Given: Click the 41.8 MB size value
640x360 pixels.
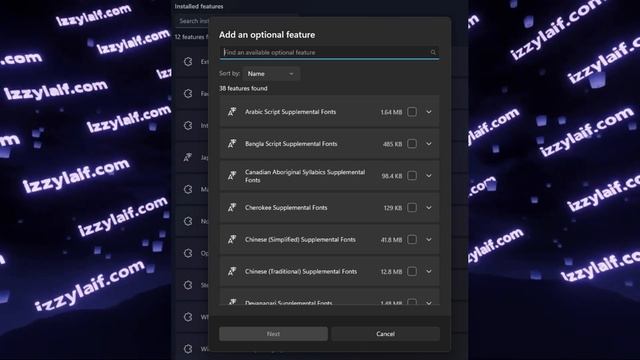Looking at the screenshot, I should click(391, 240).
